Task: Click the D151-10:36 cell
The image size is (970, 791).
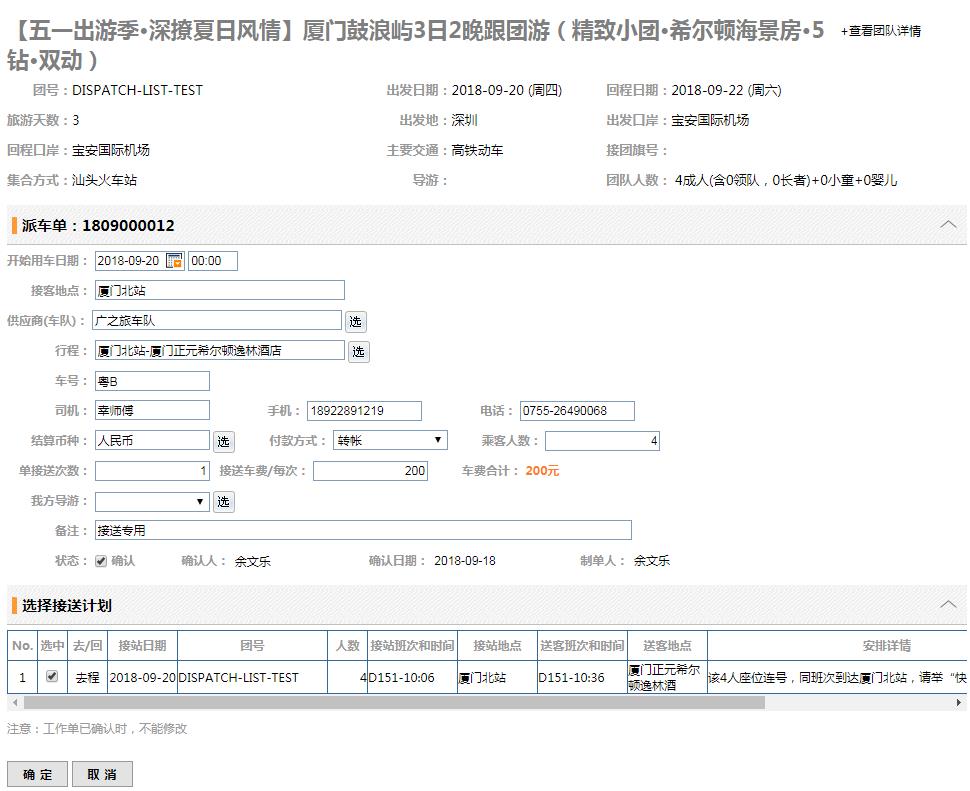Action: tap(582, 677)
